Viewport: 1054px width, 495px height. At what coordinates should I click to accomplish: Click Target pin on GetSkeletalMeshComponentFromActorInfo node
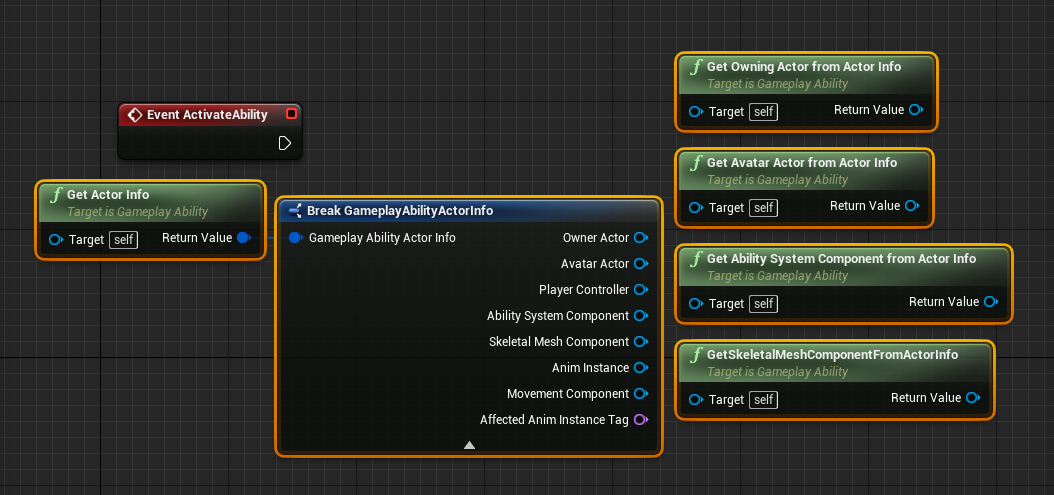(696, 400)
